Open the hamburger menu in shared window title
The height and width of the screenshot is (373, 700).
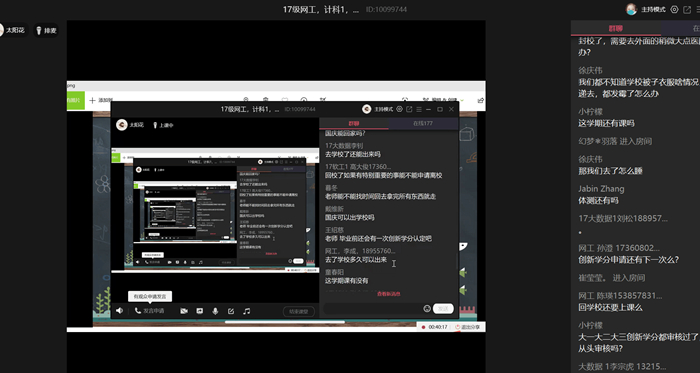click(x=419, y=109)
